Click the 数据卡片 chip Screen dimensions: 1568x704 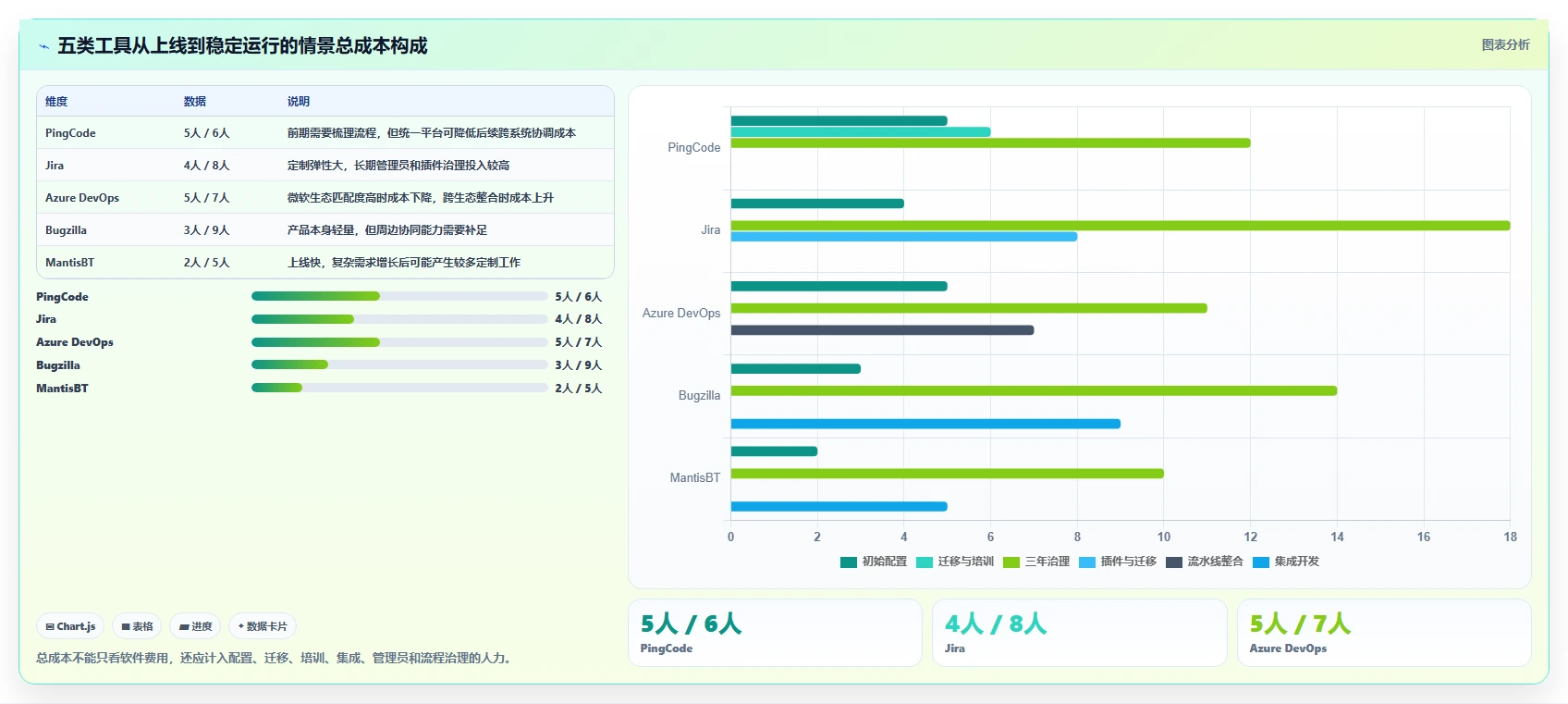click(263, 626)
